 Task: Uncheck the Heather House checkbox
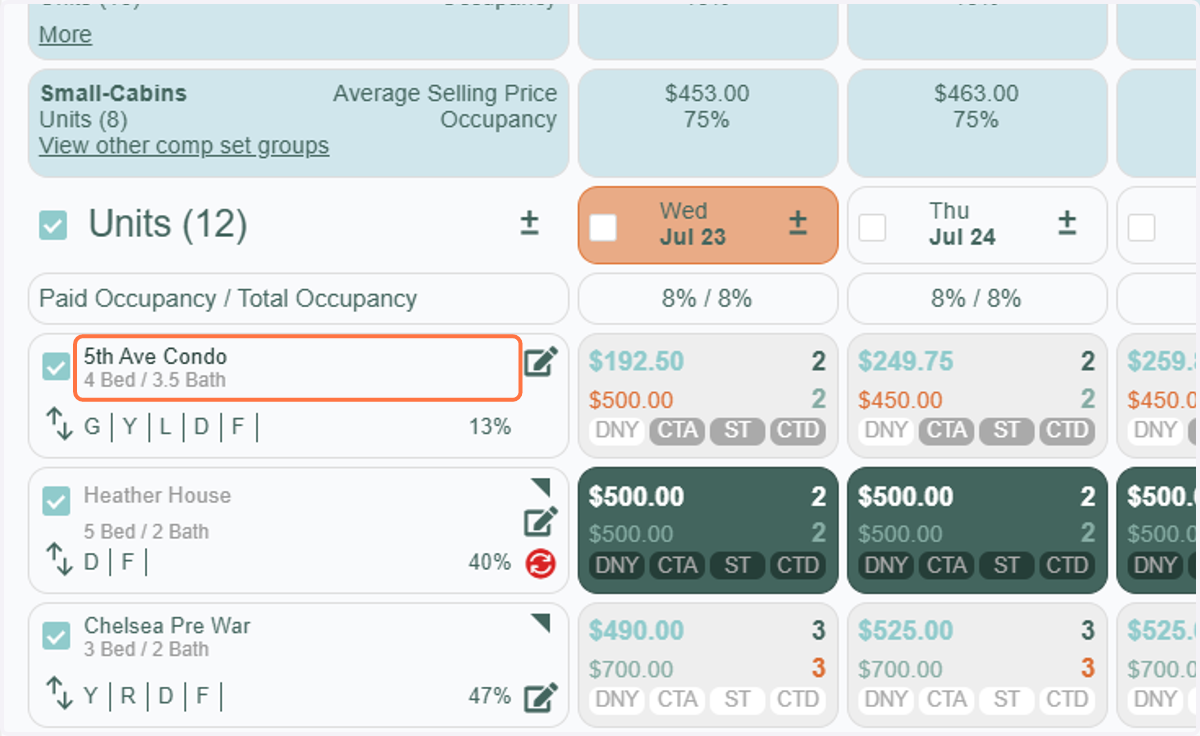(x=56, y=501)
